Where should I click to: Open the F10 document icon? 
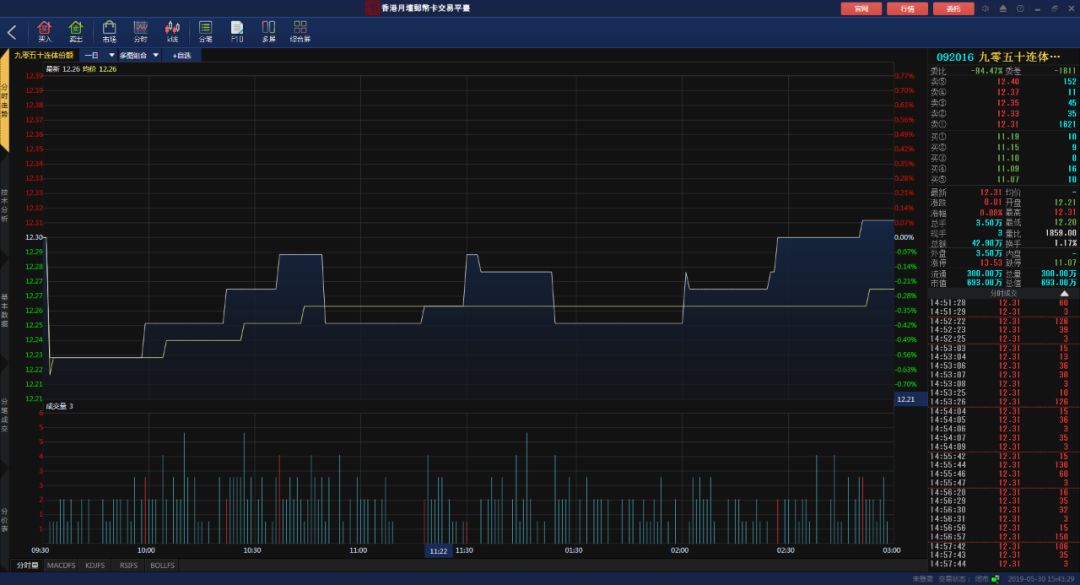[x=237, y=31]
